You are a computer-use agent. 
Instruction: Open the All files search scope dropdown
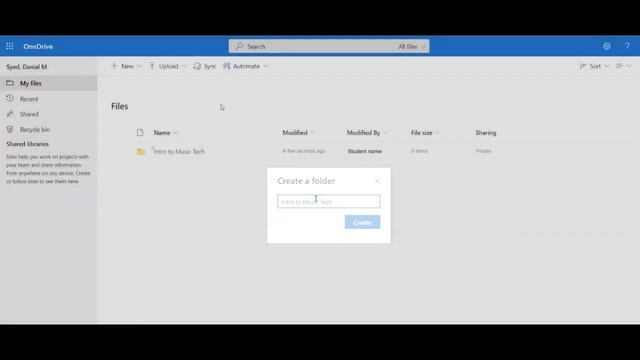pyautogui.click(x=411, y=47)
